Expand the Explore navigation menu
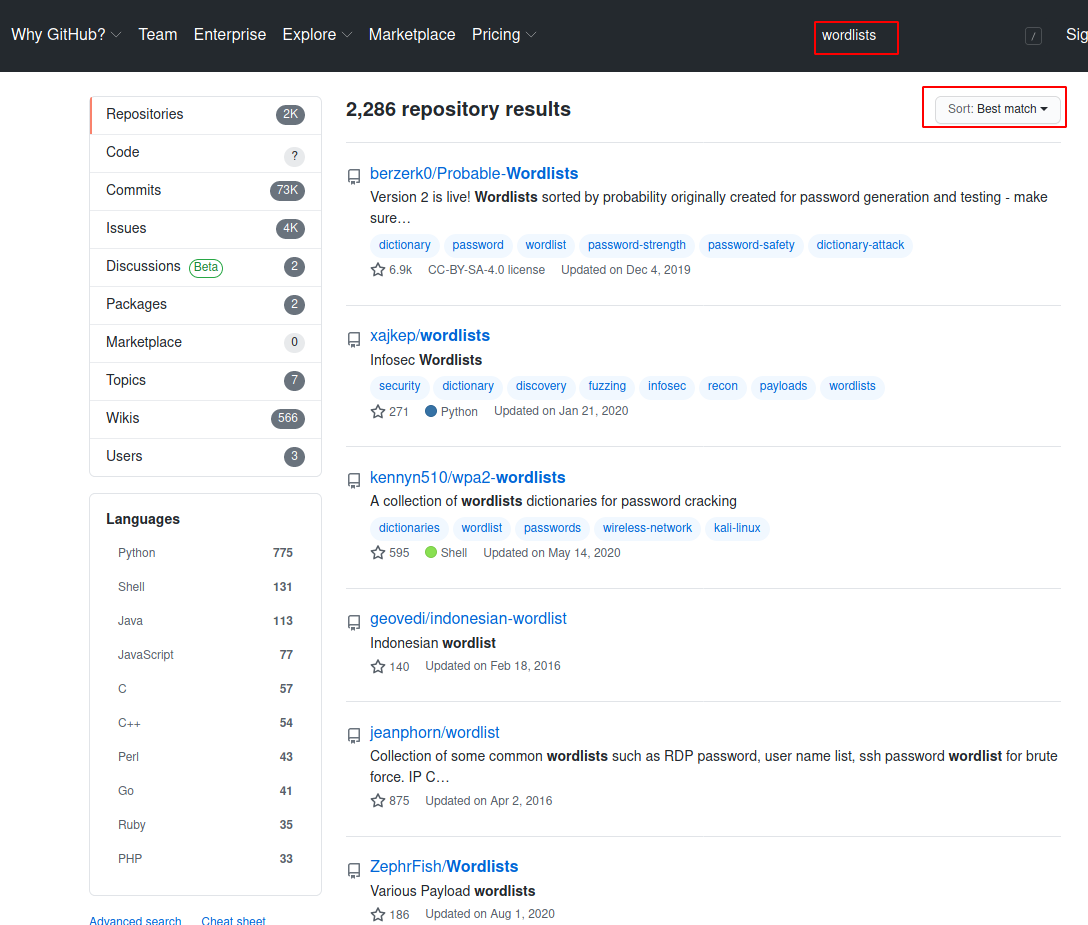This screenshot has width=1088, height=925. pyautogui.click(x=317, y=35)
